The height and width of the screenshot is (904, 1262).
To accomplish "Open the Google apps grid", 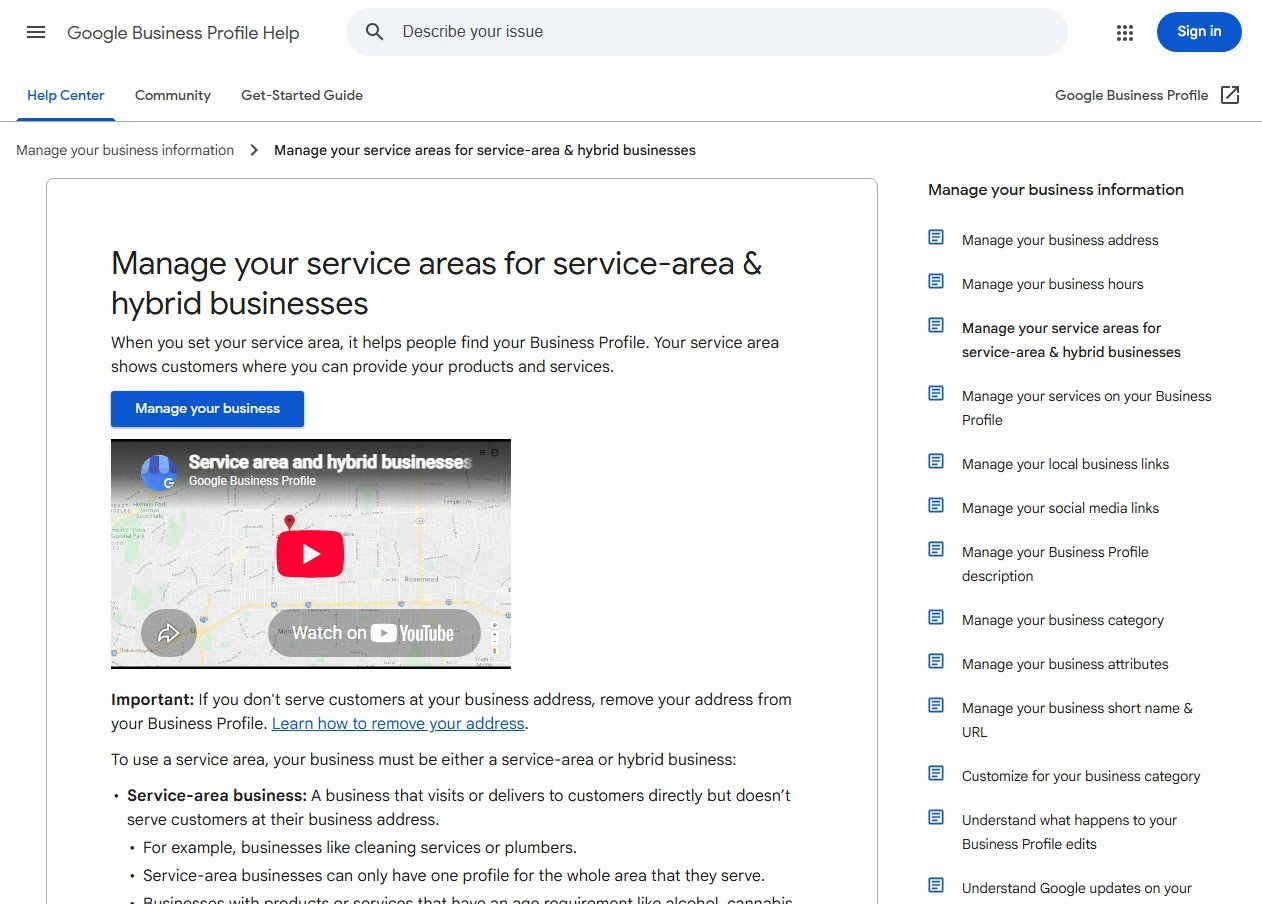I will click(1125, 32).
